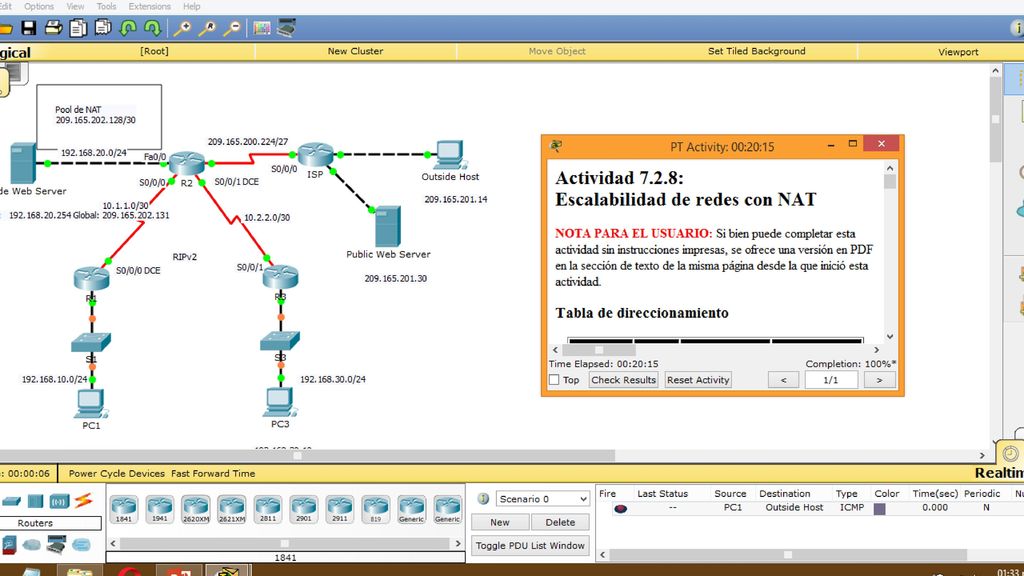Click device list left scroll arrow
This screenshot has width=1024, height=576.
pyautogui.click(x=113, y=543)
